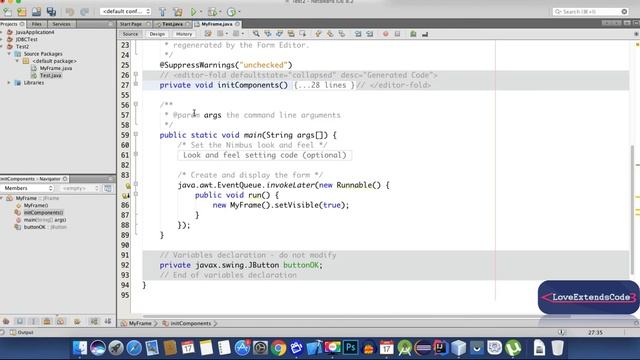This screenshot has width=640, height=360.
Task: Click the Source view button
Action: point(131,34)
